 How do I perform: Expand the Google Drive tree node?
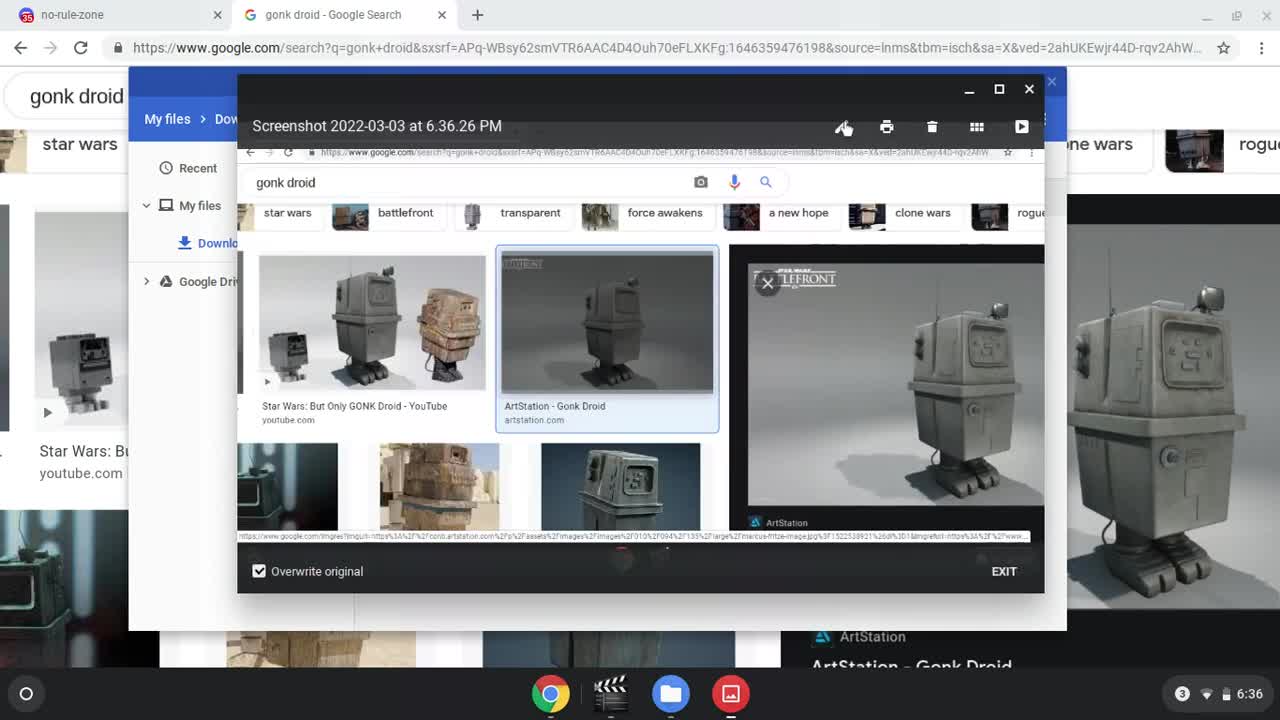tap(146, 282)
